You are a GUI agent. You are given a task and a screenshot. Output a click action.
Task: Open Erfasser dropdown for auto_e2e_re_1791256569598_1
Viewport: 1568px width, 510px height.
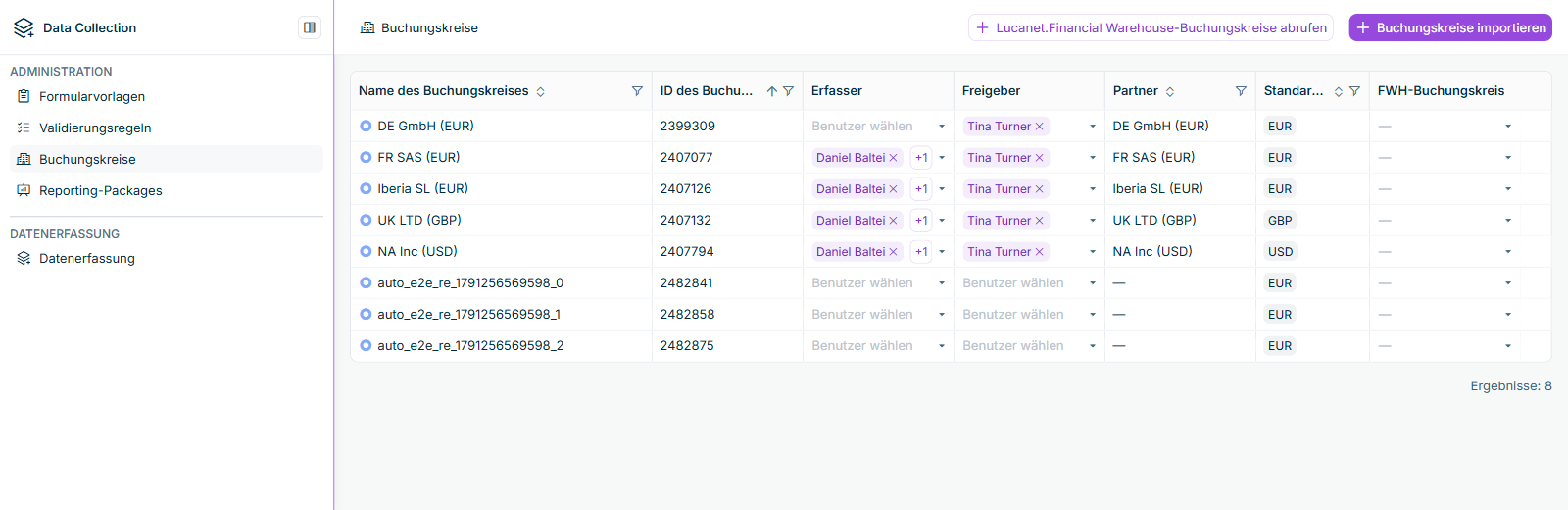(942, 315)
